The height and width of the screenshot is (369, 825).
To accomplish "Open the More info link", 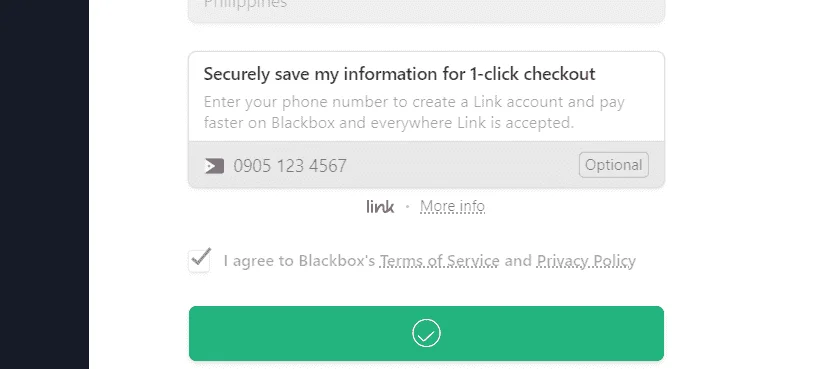I will 452,206.
